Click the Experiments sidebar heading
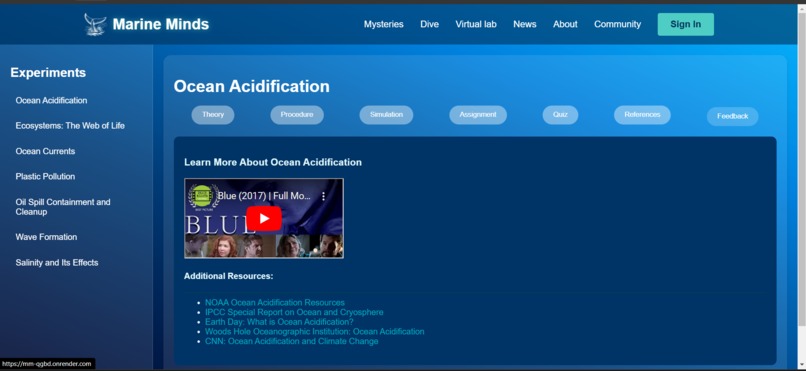 pyautogui.click(x=48, y=72)
